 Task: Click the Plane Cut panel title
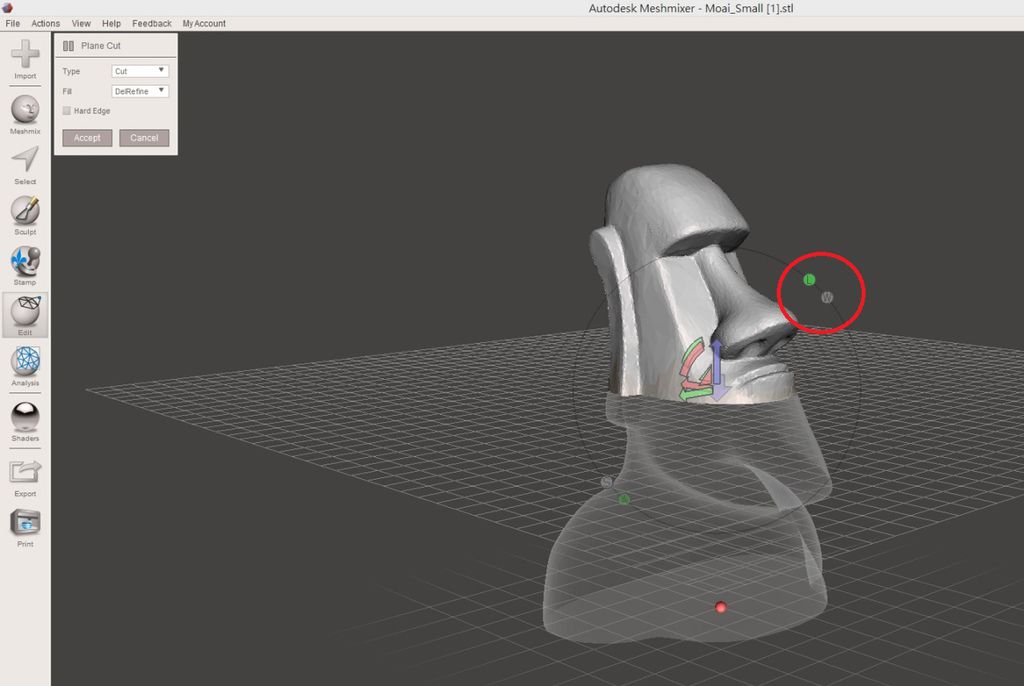point(101,46)
